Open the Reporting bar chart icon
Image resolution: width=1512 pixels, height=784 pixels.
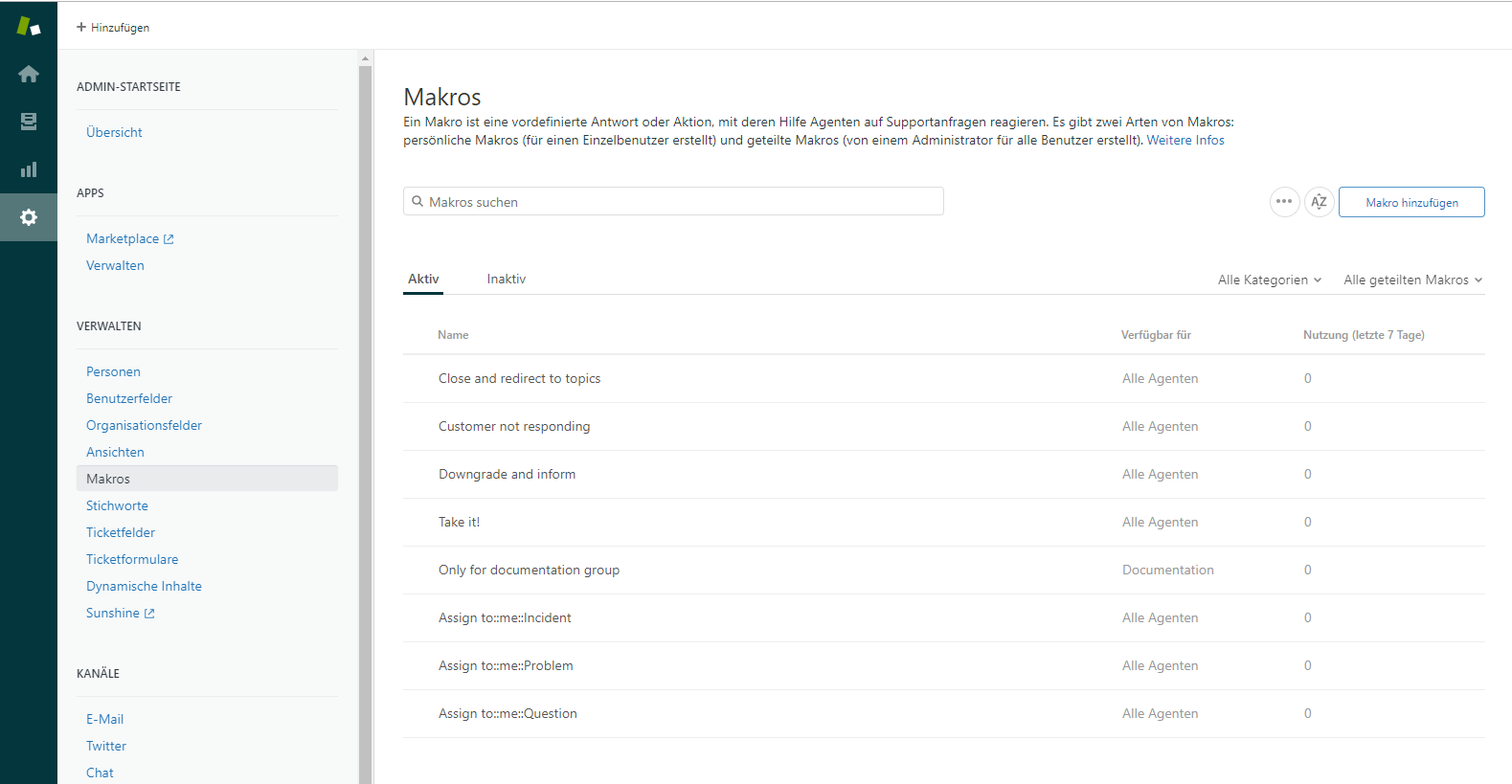(x=29, y=169)
